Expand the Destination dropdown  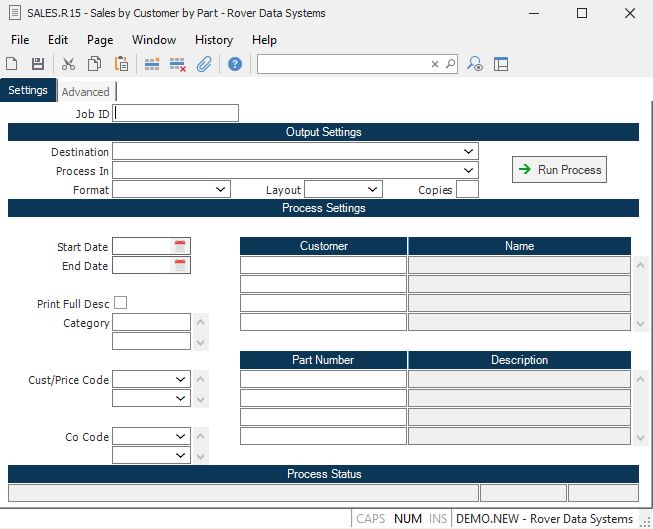(x=469, y=152)
